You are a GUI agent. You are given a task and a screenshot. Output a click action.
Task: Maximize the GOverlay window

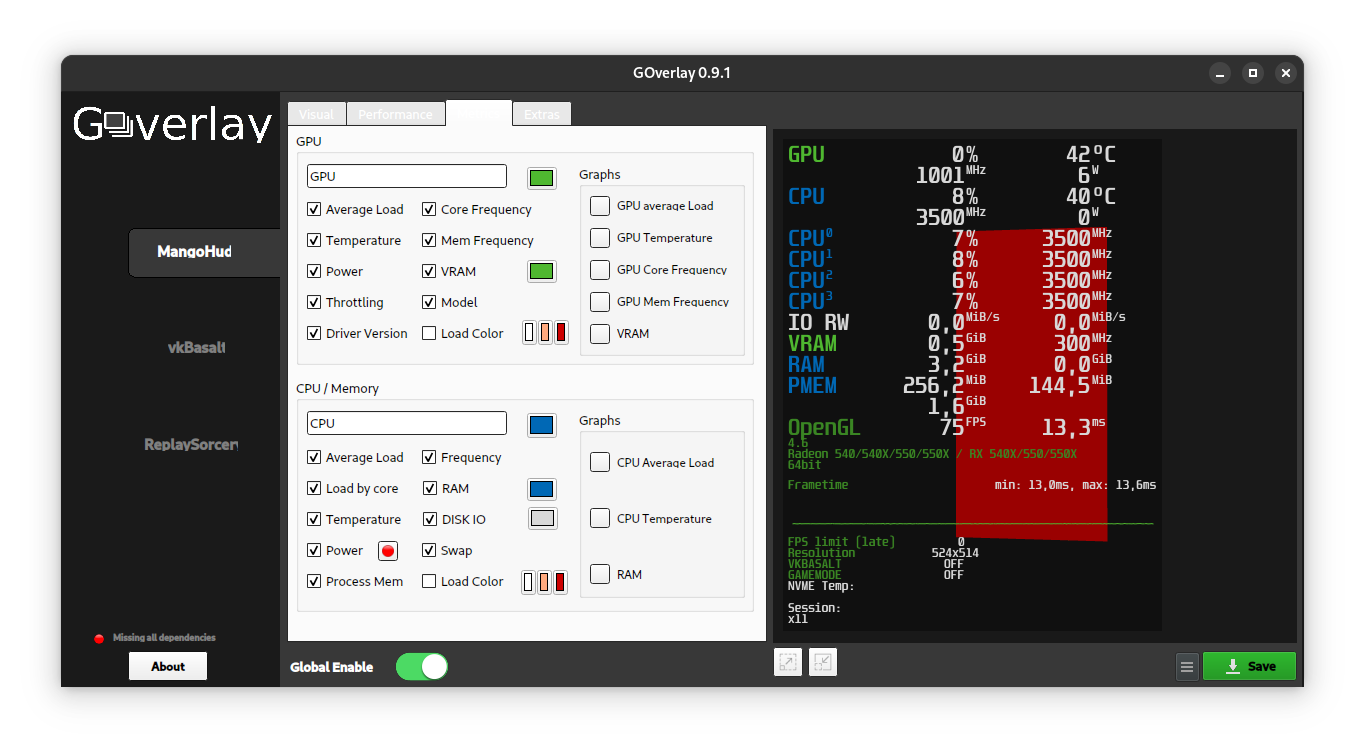click(1252, 73)
